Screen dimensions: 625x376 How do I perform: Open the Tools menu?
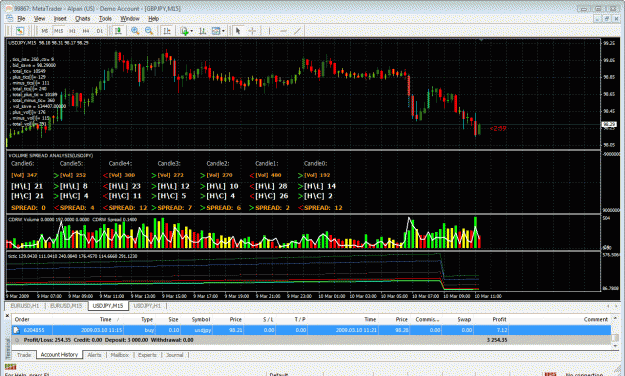coord(105,19)
